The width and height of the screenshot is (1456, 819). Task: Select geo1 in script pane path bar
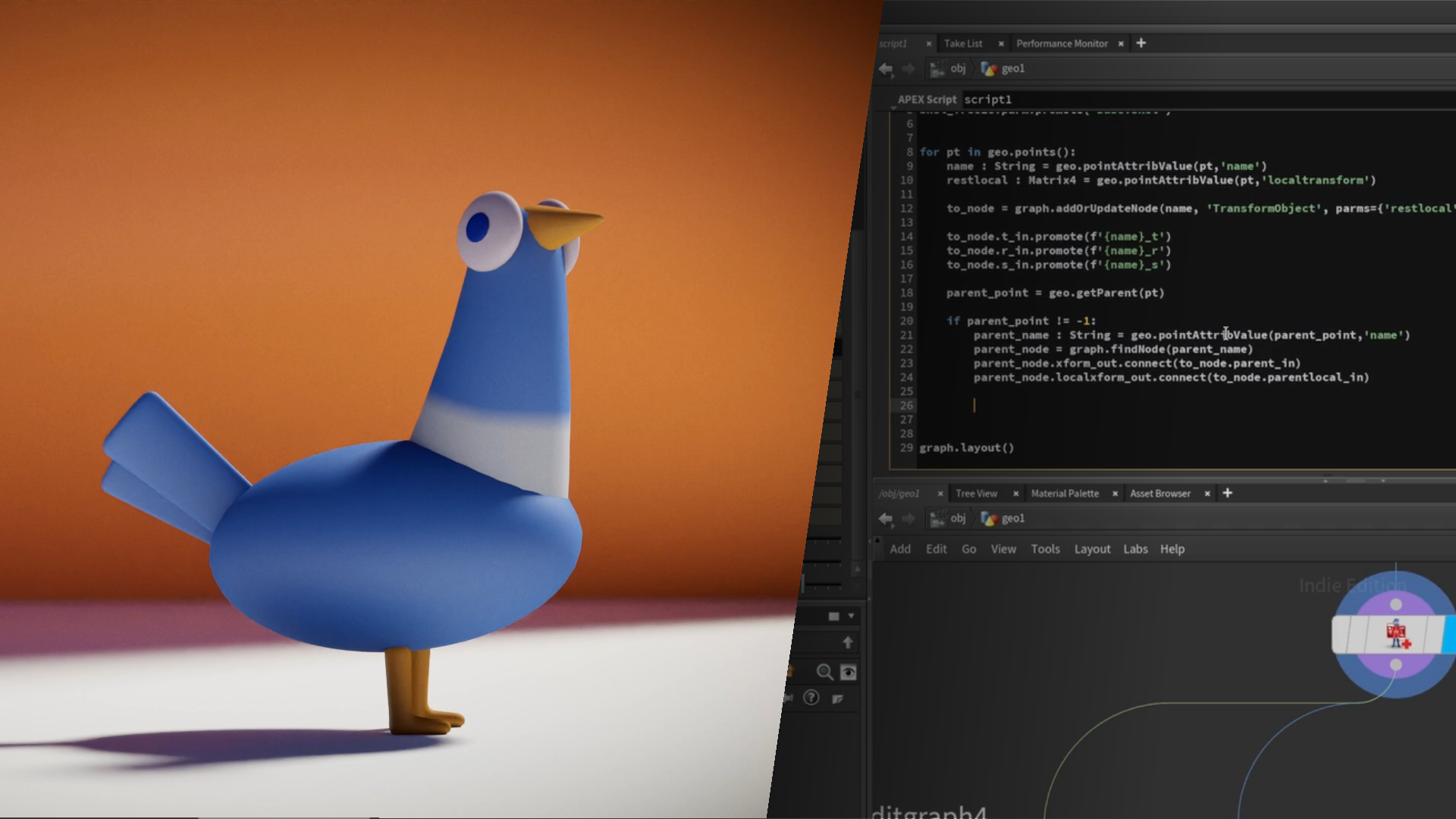(x=1003, y=69)
